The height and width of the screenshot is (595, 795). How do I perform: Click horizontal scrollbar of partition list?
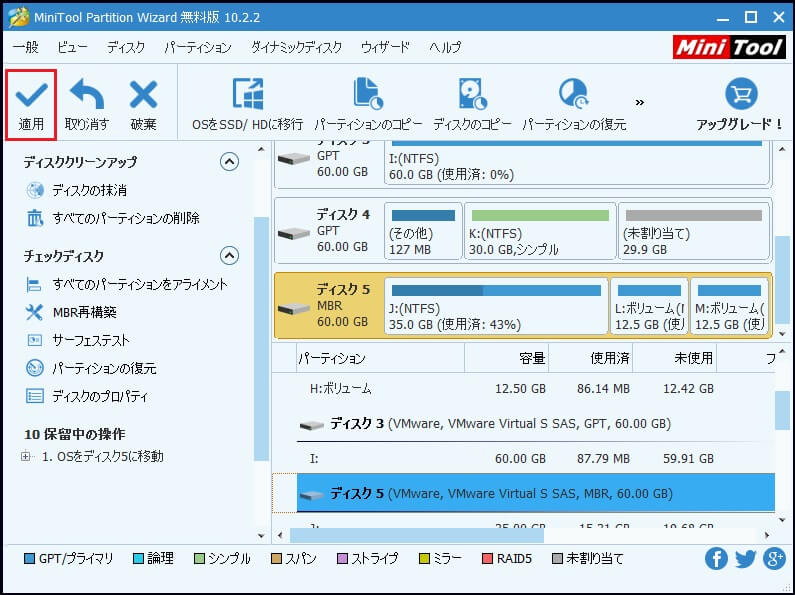click(416, 535)
